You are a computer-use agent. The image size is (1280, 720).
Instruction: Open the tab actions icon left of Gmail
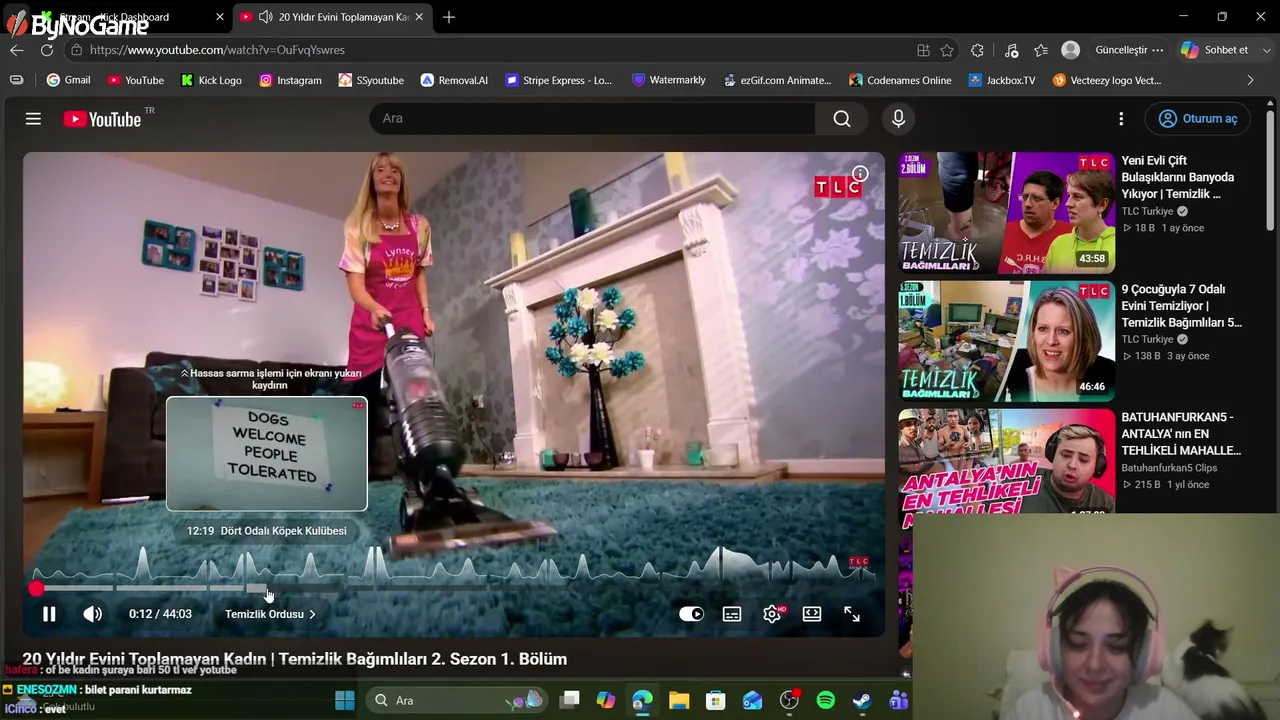click(x=17, y=80)
